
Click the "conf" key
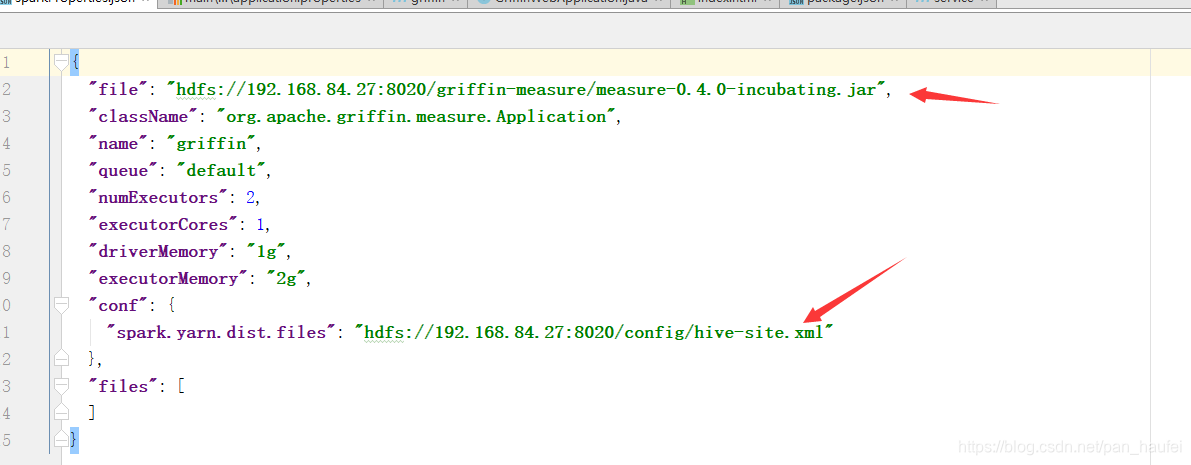pos(118,305)
